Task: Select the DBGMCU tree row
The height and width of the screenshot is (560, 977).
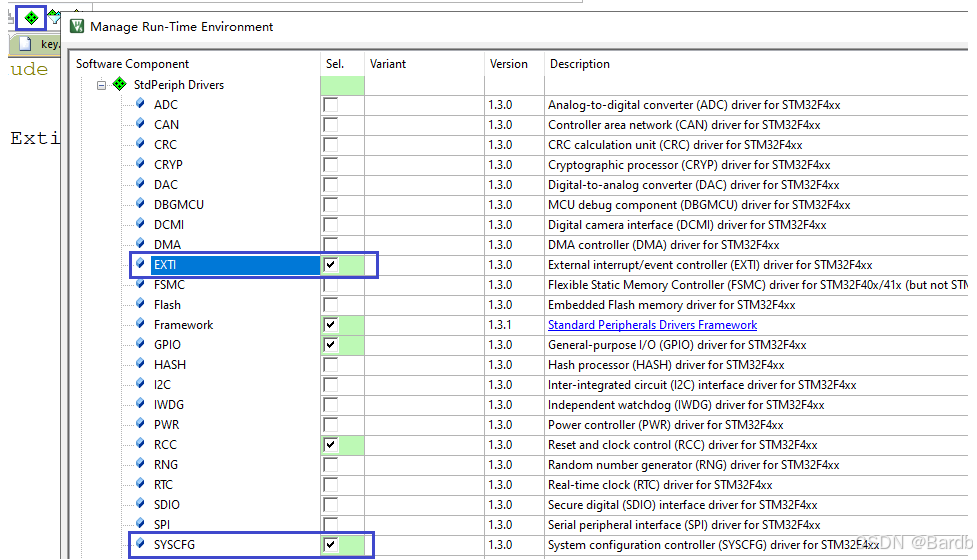Action: (179, 204)
